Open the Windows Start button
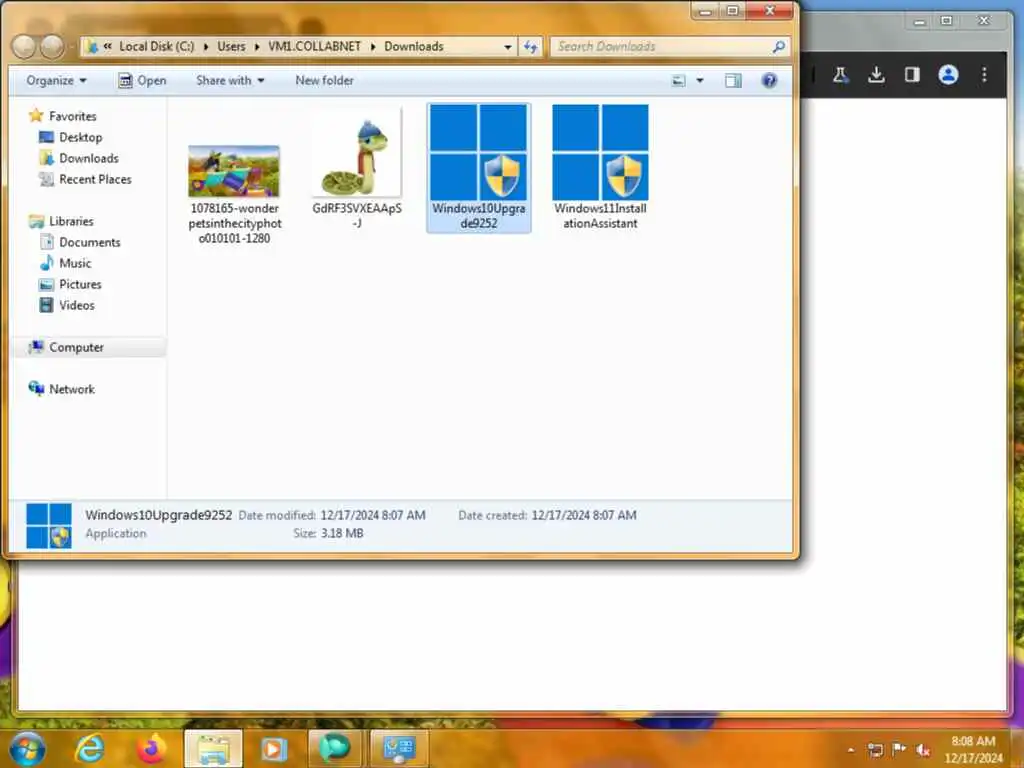This screenshot has width=1024, height=768. [x=26, y=749]
